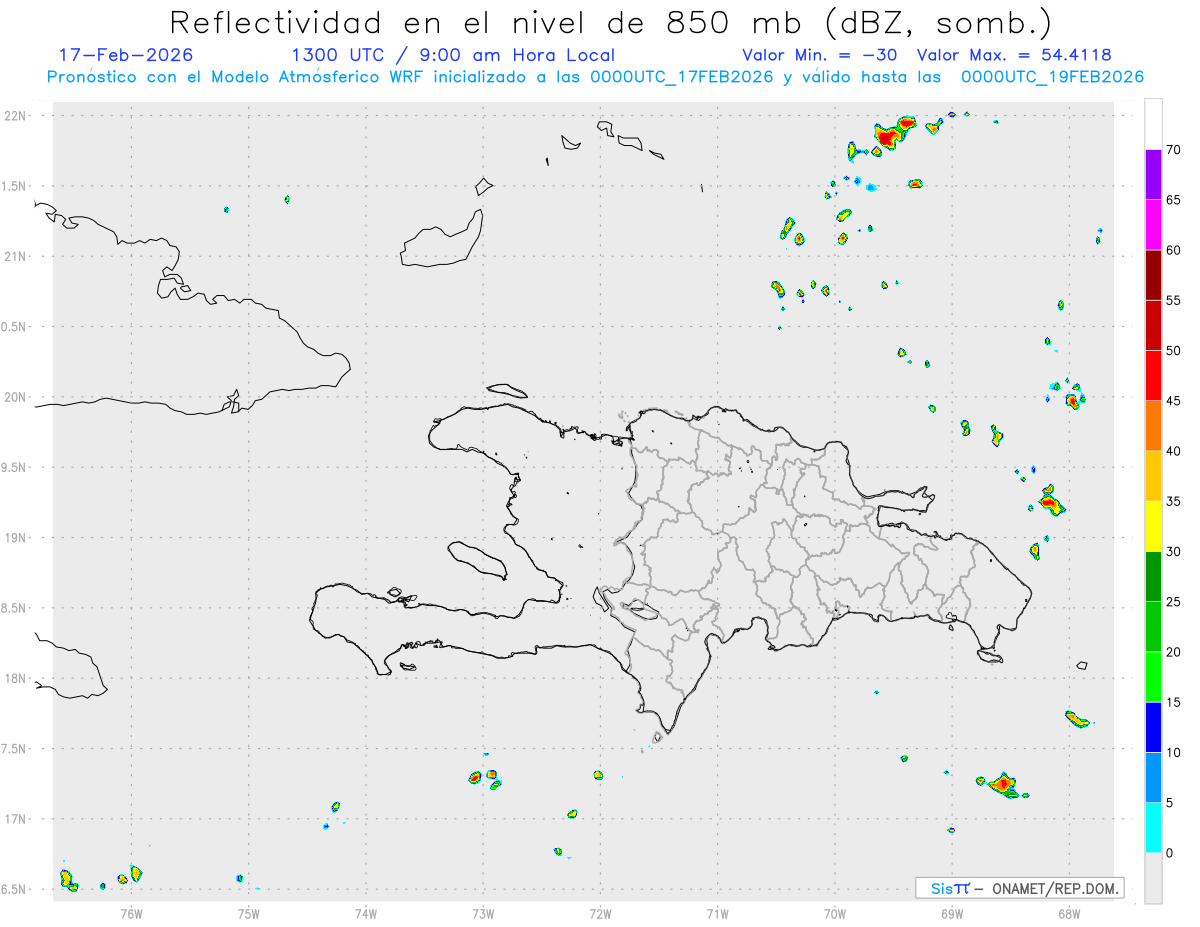Viewport: 1200px width, 927px height.
Task: Pick the orange 40–45 dBZ colorbar swatch
Action: coord(1153,426)
